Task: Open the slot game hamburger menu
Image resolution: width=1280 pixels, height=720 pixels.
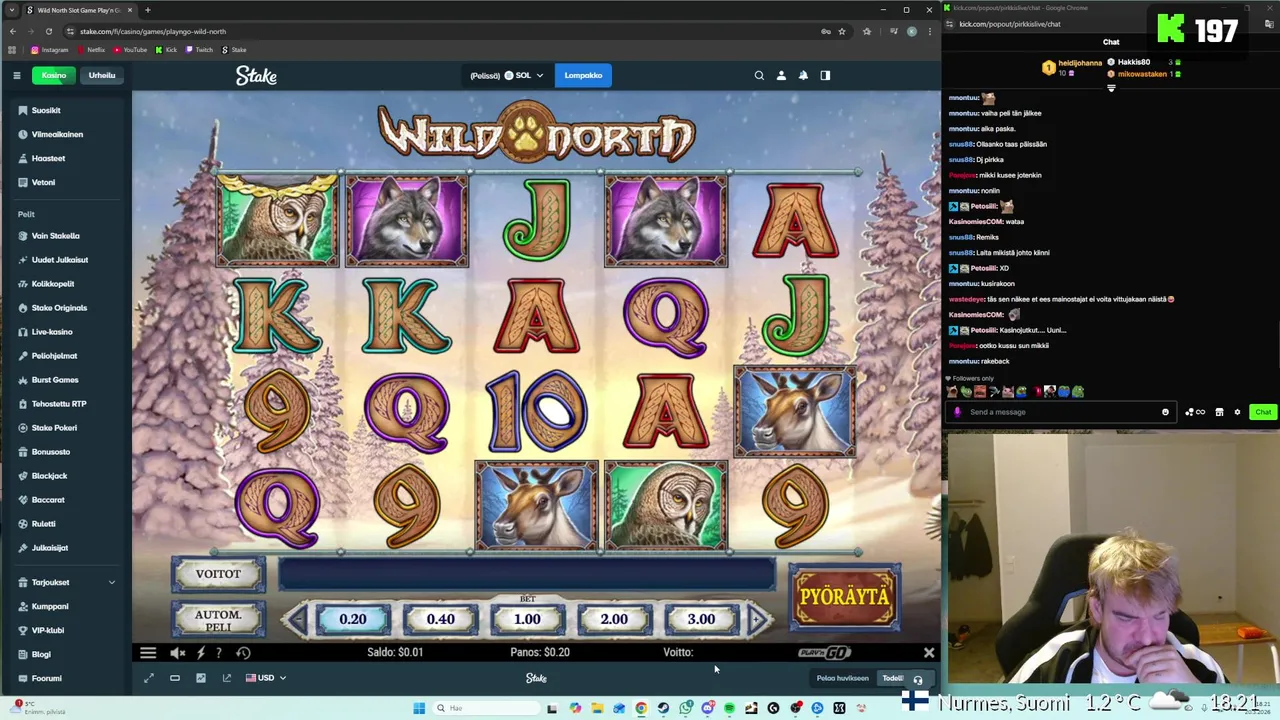Action: pos(148,653)
